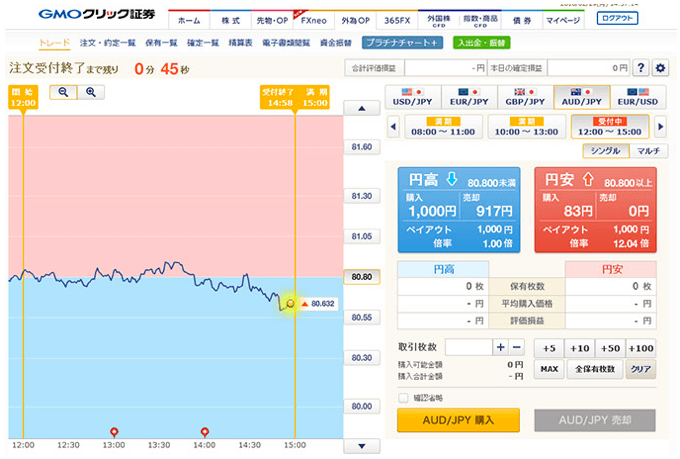Image resolution: width=680 pixels, height=459 pixels.
Task: Switch to マルチ view mode
Action: [x=645, y=151]
